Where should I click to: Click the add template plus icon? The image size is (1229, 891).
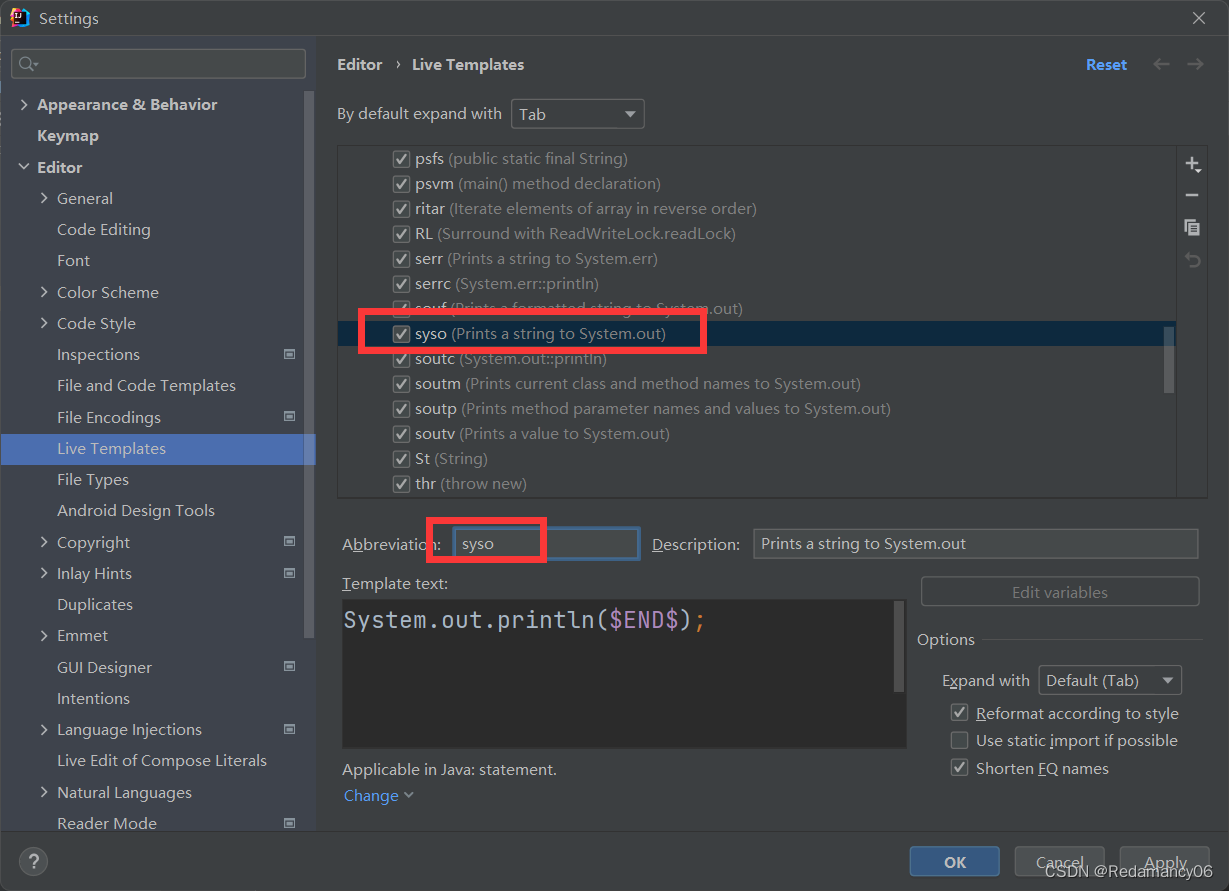pyautogui.click(x=1191, y=164)
